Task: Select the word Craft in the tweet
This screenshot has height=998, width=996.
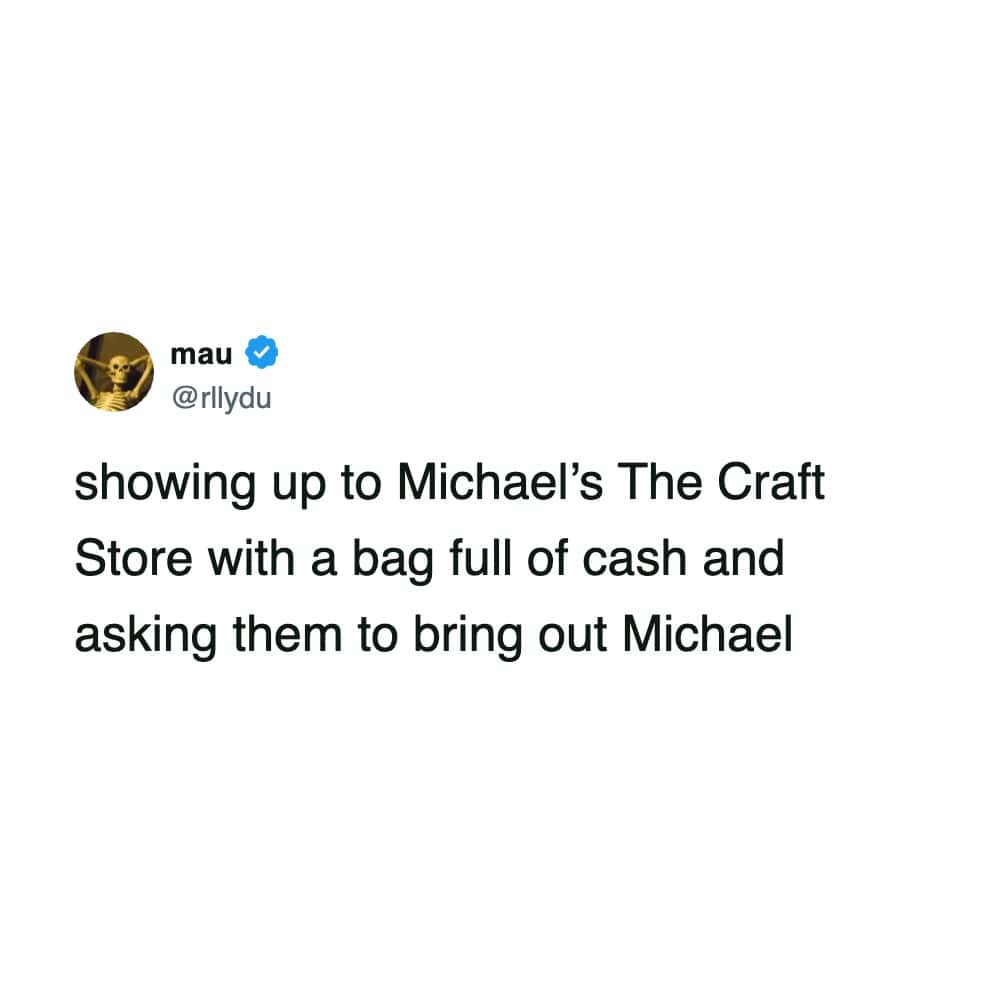Action: (x=771, y=482)
